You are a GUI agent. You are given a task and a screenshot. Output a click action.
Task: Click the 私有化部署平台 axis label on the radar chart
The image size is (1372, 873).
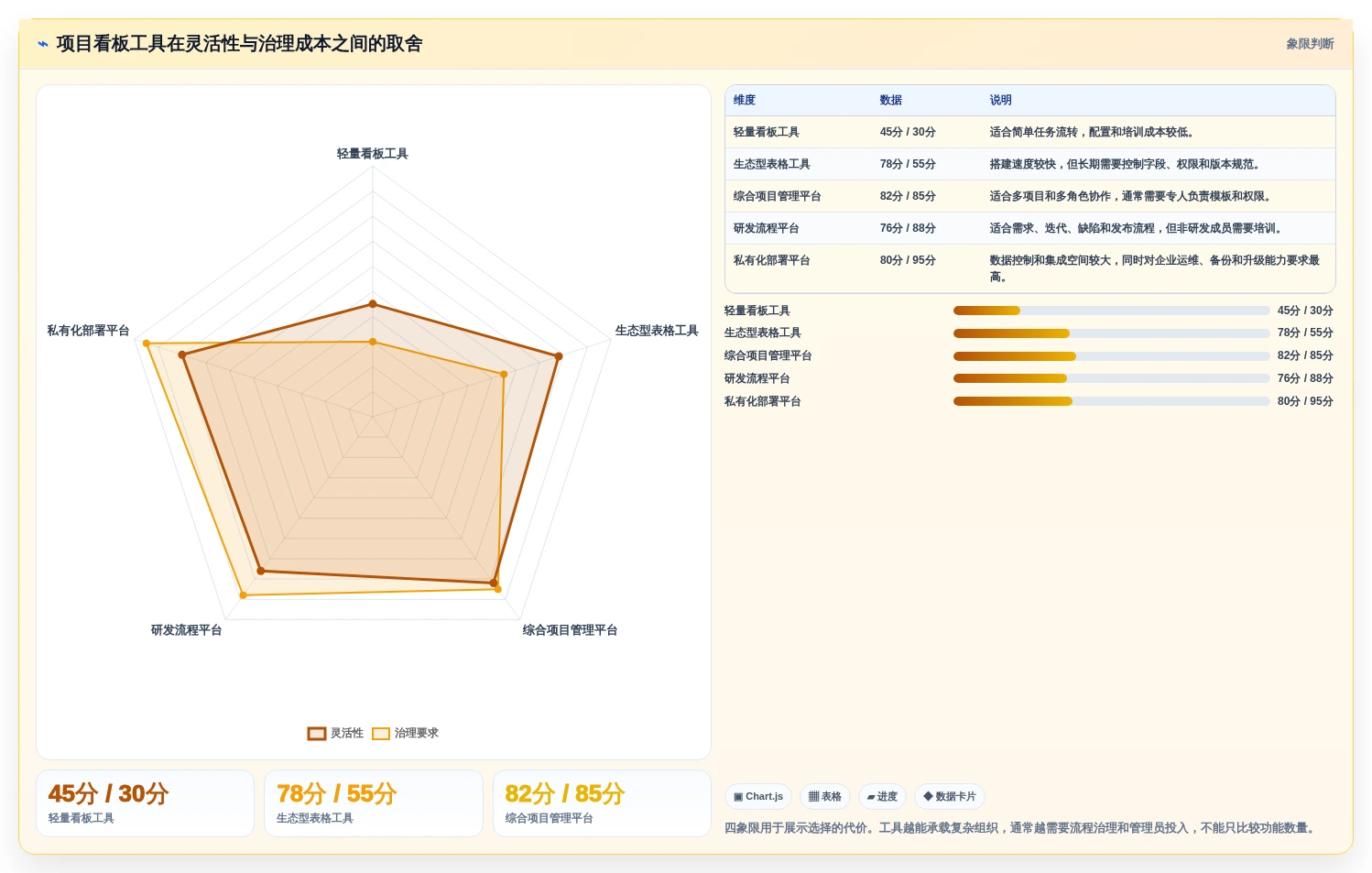[x=88, y=331]
